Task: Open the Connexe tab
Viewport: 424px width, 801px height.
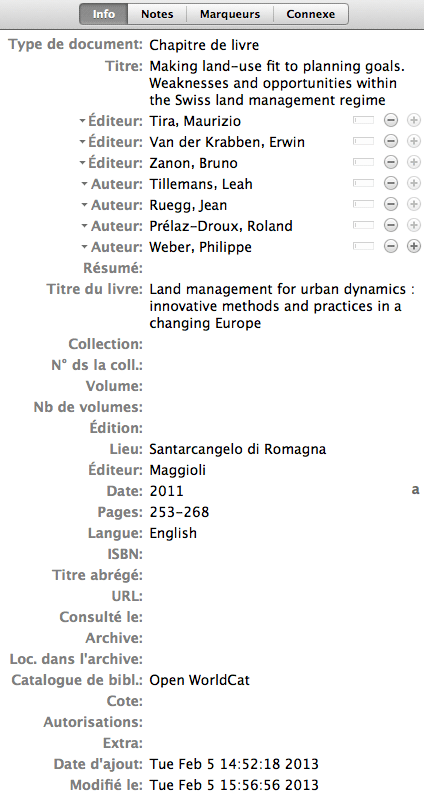Action: [x=311, y=14]
